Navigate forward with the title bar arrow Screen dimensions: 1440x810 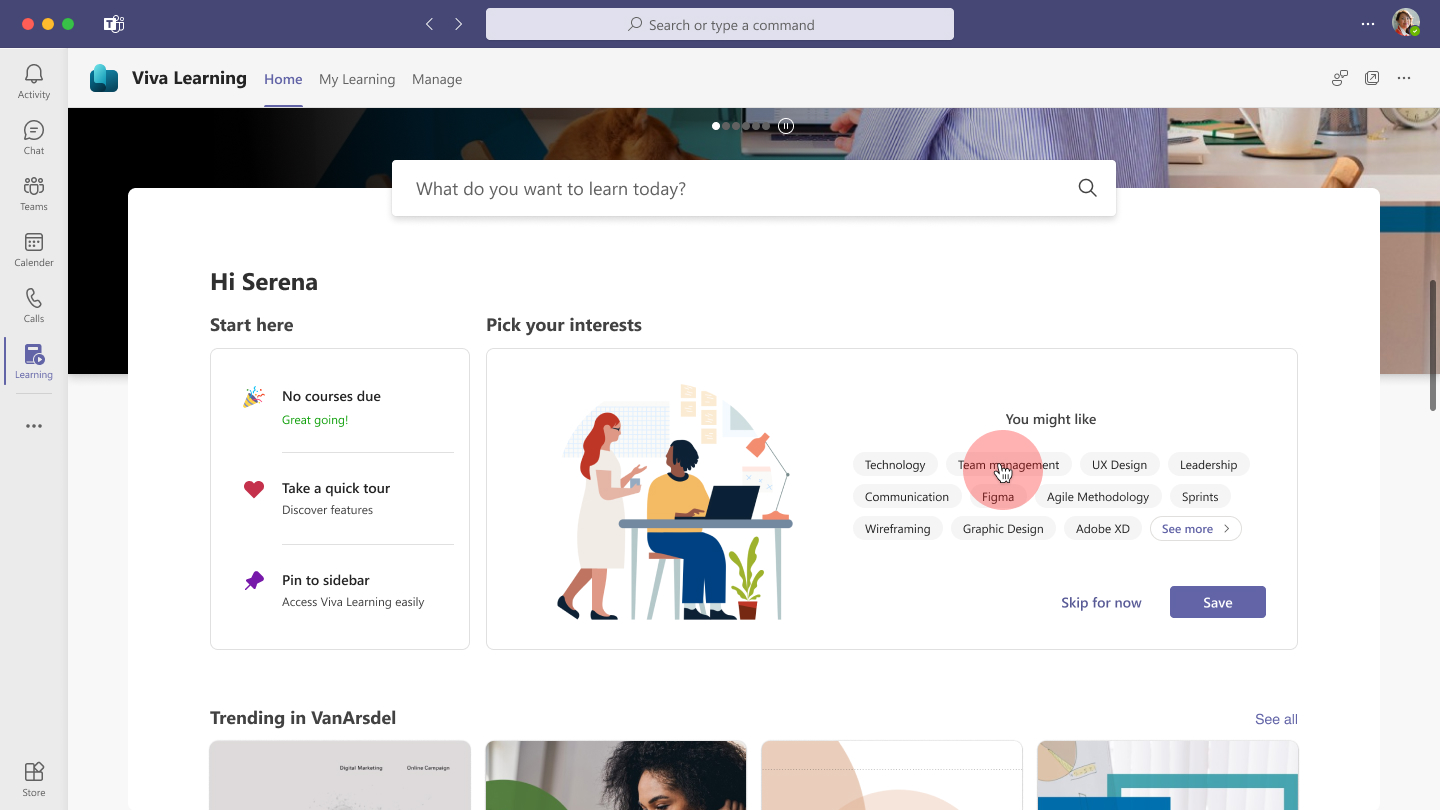click(459, 24)
